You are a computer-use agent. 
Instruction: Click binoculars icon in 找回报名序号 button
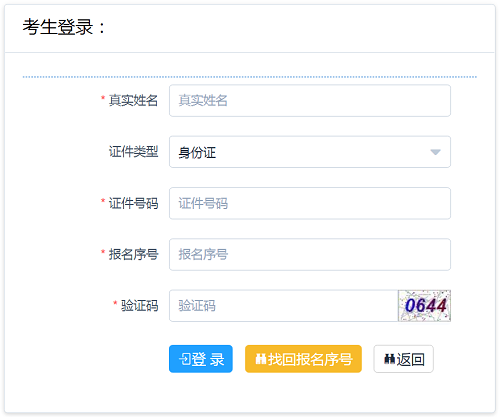point(261,359)
